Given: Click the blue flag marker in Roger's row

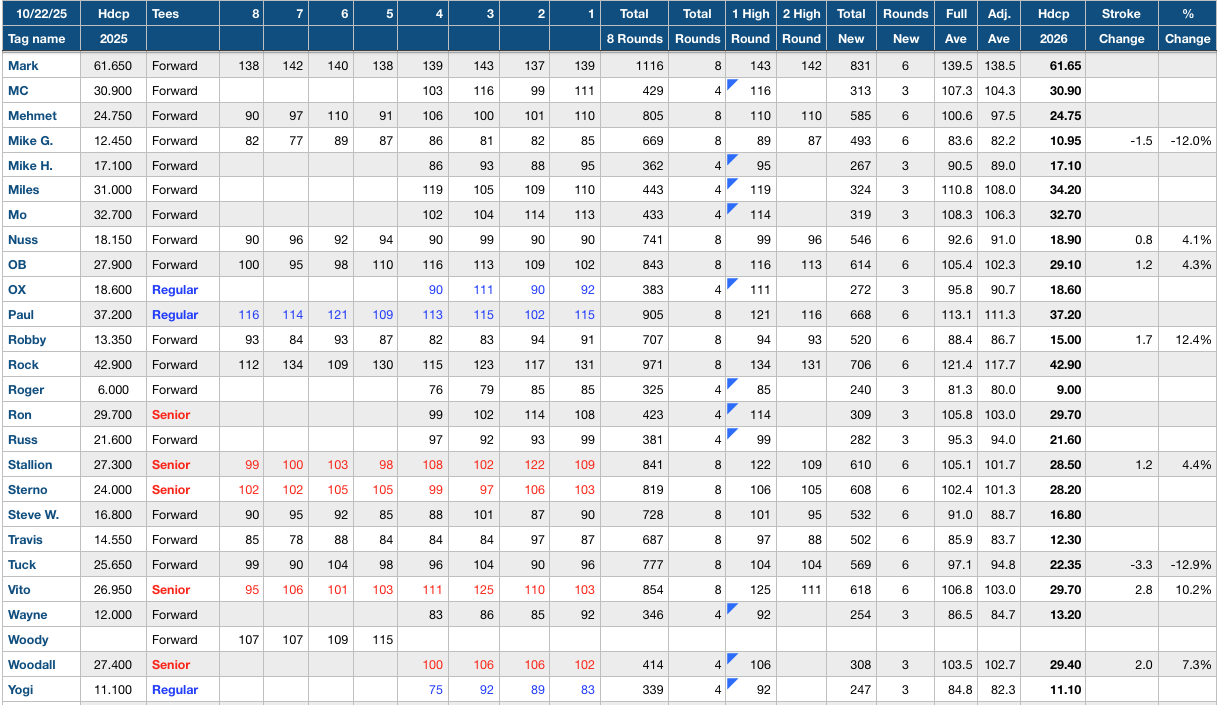Looking at the screenshot, I should click(731, 383).
